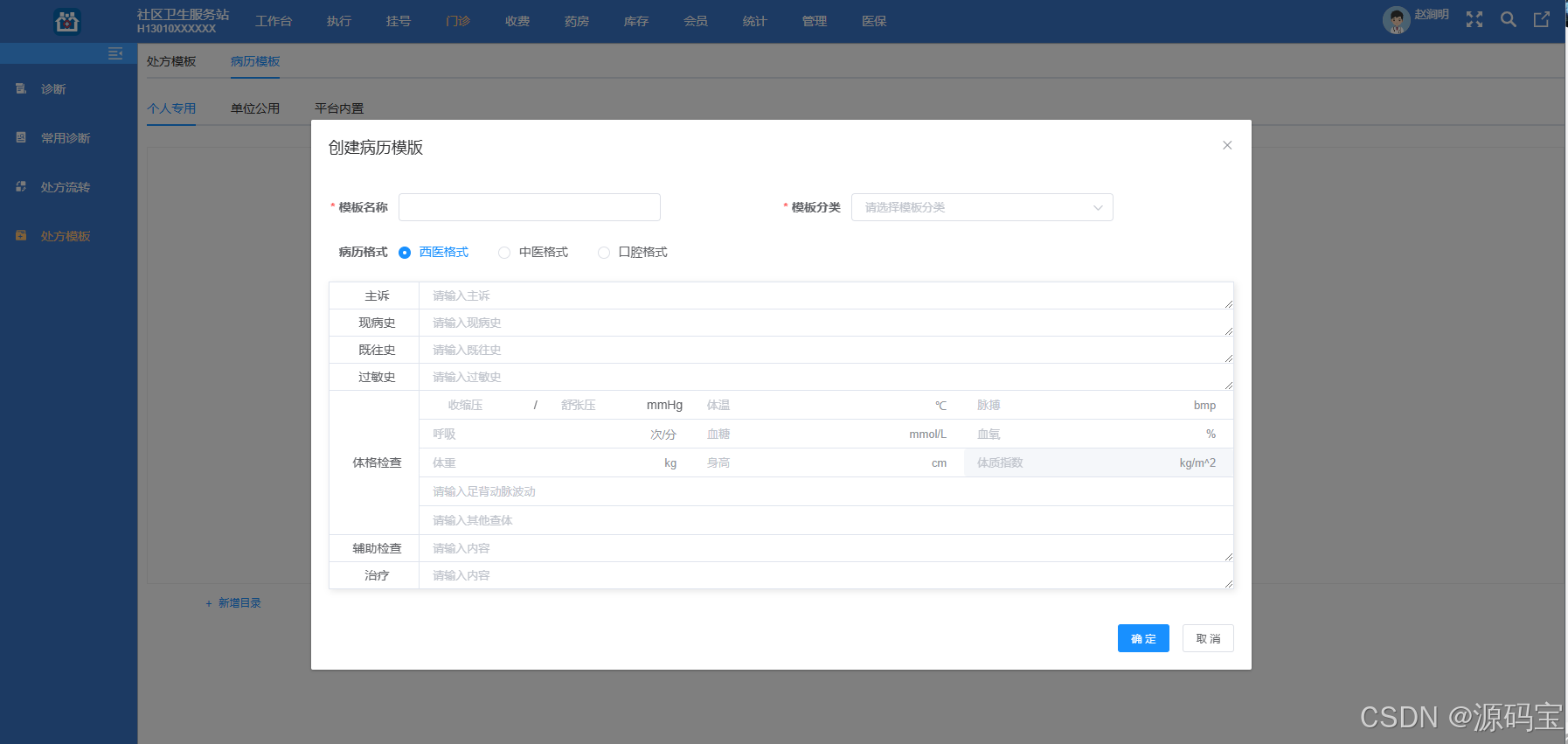This screenshot has width=1568, height=744.
Task: Open the 药房 menu
Action: tap(577, 21)
